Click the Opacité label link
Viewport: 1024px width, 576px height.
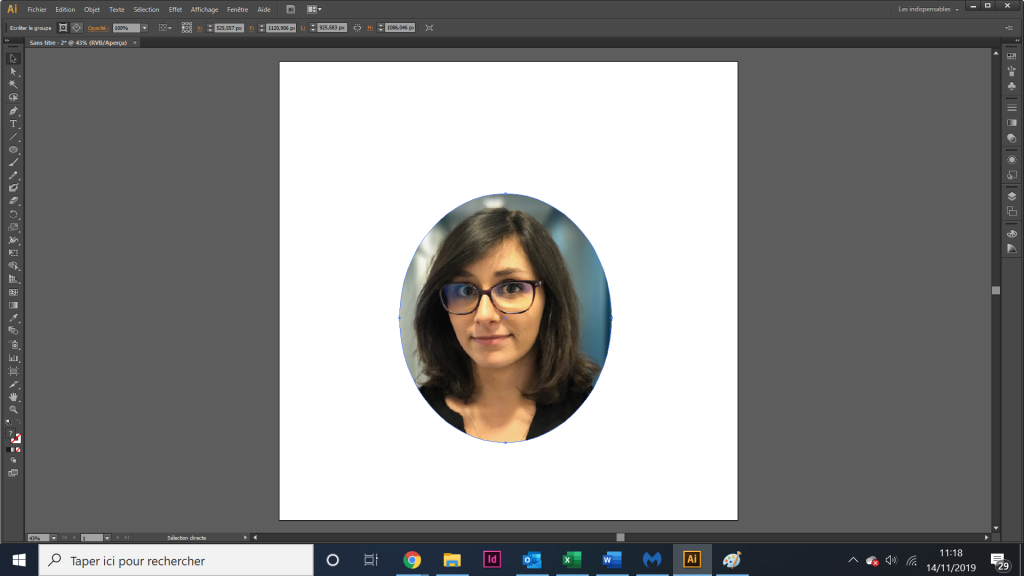click(98, 28)
